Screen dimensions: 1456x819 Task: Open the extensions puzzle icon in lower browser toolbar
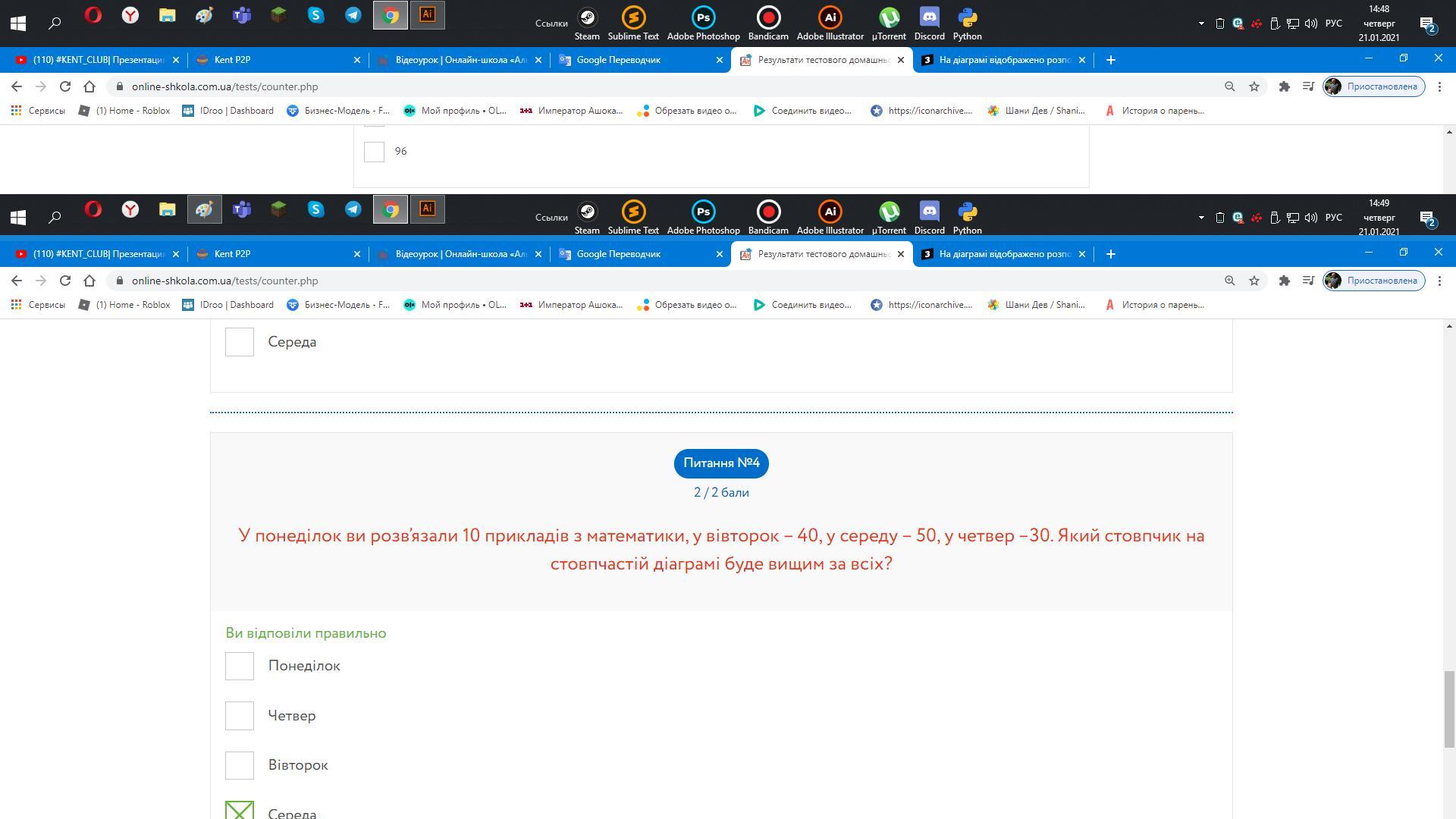click(1284, 281)
